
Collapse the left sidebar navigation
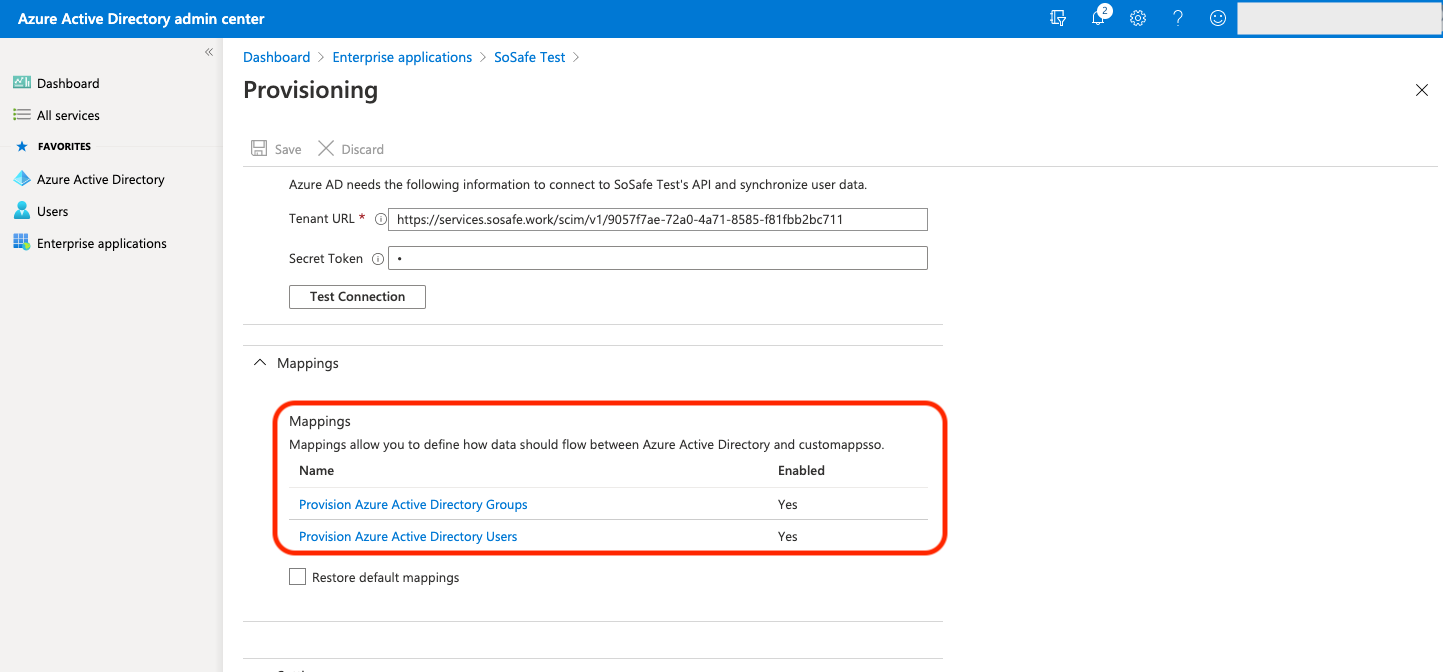point(209,52)
